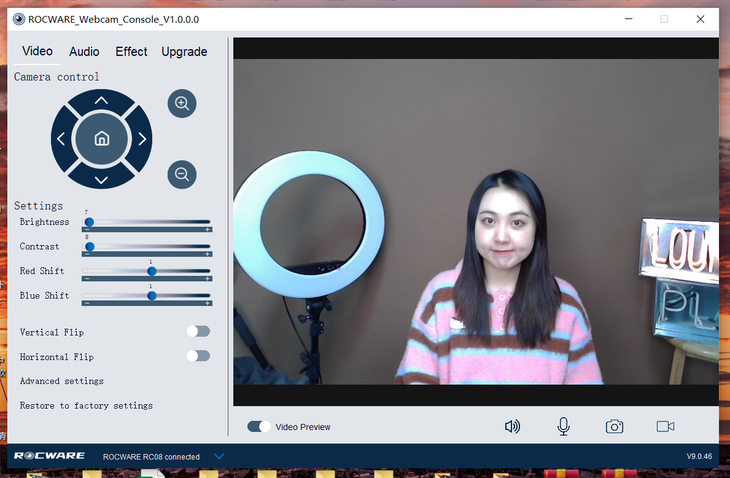Turn off the Video Preview toggle

point(259,427)
